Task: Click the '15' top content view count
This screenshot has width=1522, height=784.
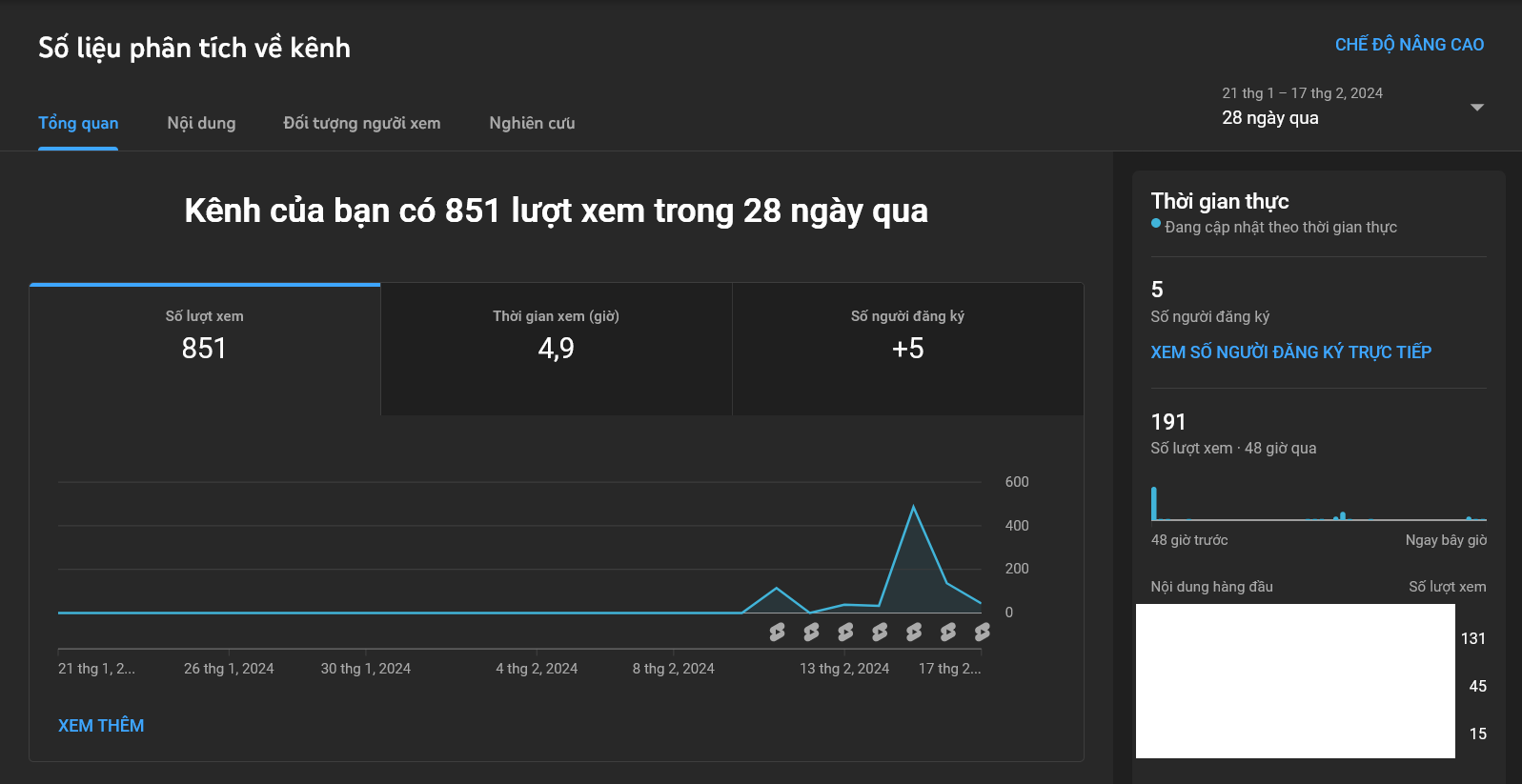Action: point(1478,734)
